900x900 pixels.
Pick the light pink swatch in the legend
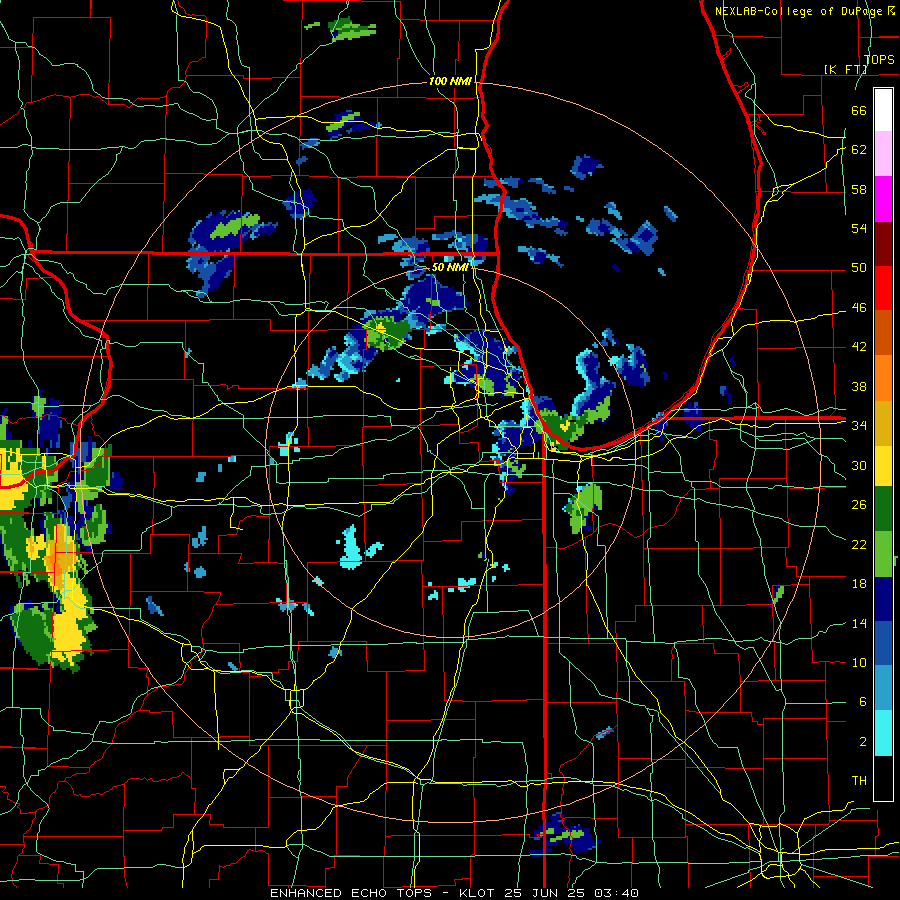883,154
